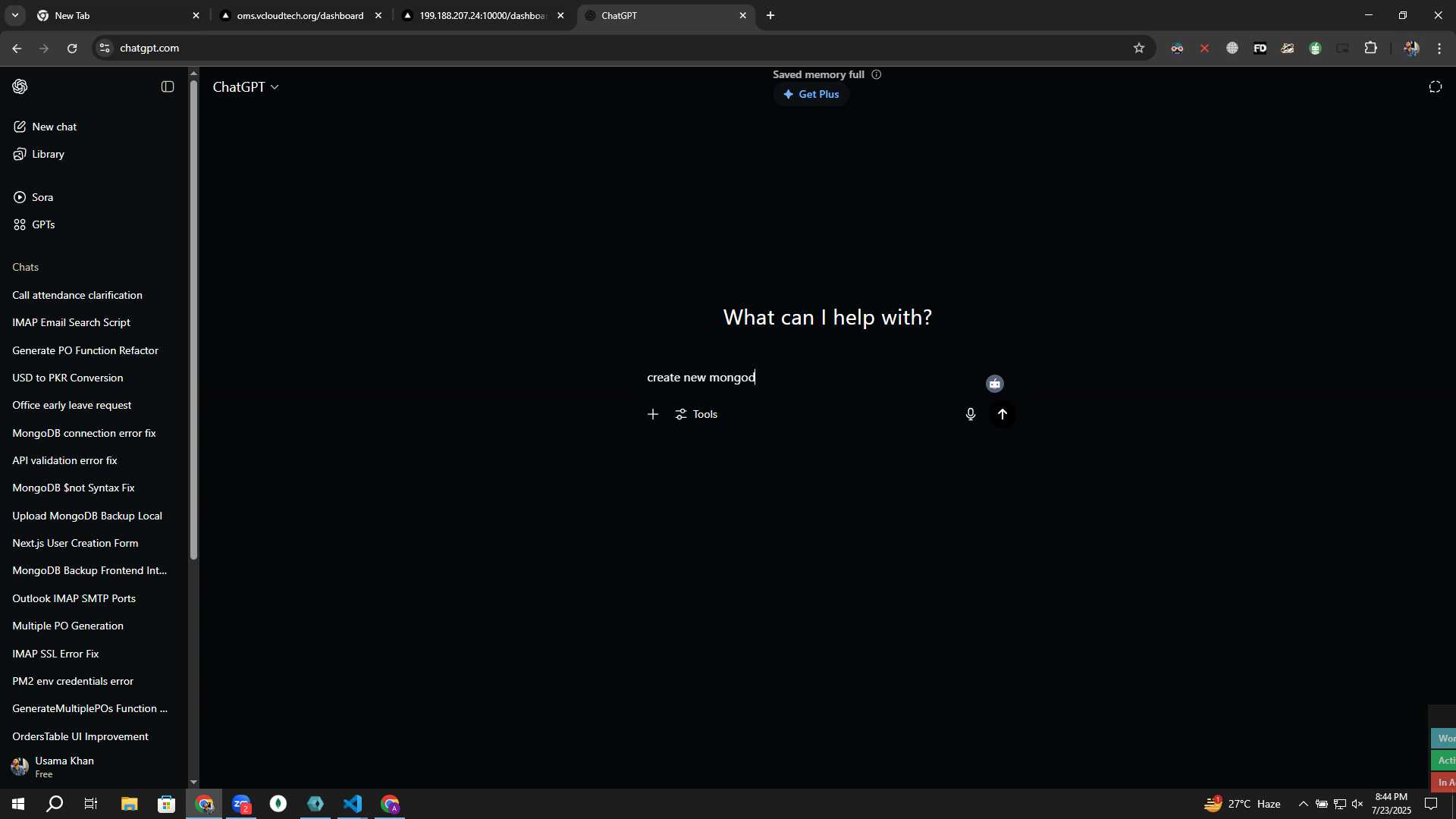This screenshot has height=819, width=1456.
Task: Click the Get Plus upgrade button
Action: (x=811, y=94)
